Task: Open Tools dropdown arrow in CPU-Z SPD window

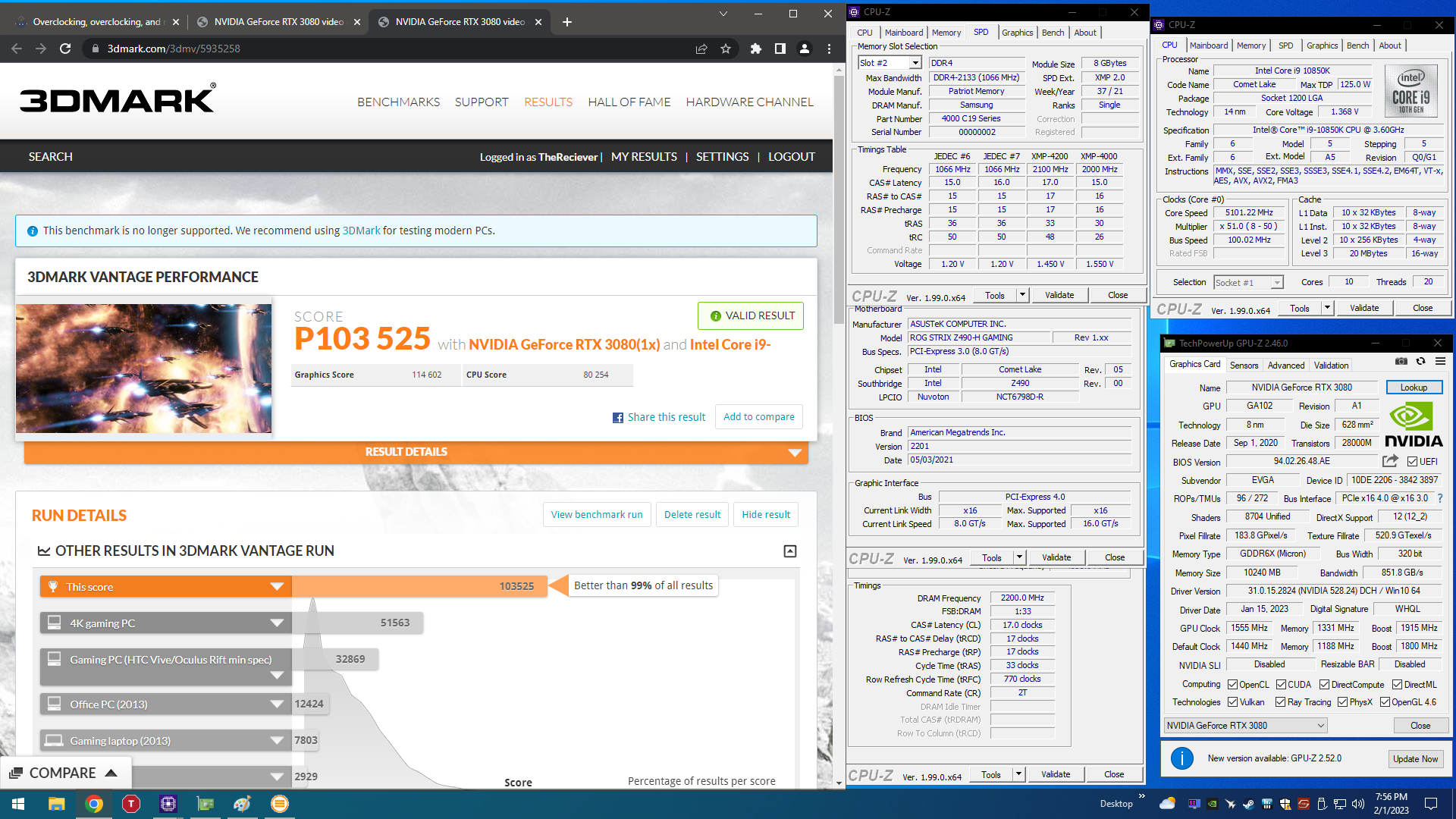Action: 1022,295
